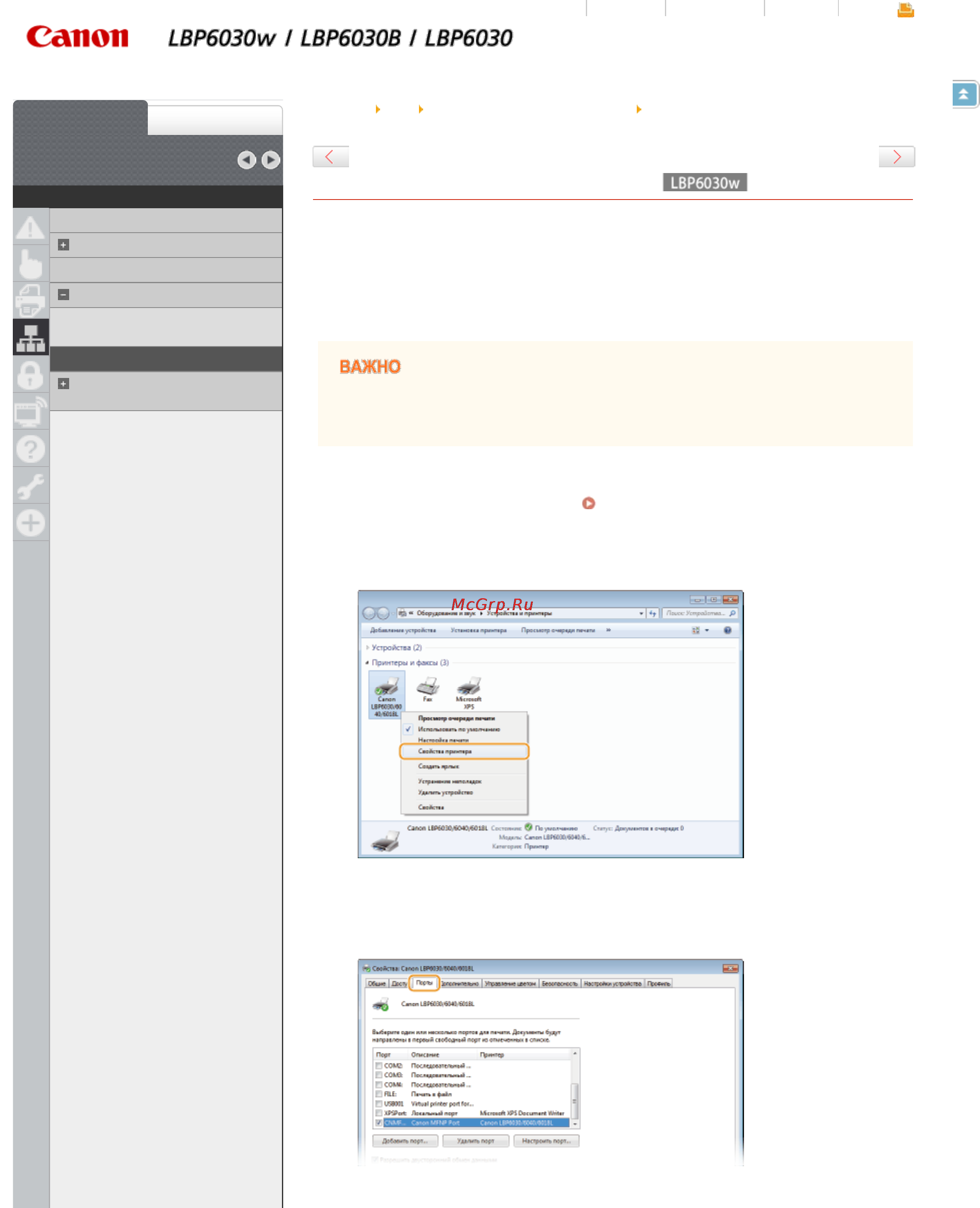Click the Canon logo
The height and width of the screenshot is (1208, 980).
pyautogui.click(x=77, y=37)
